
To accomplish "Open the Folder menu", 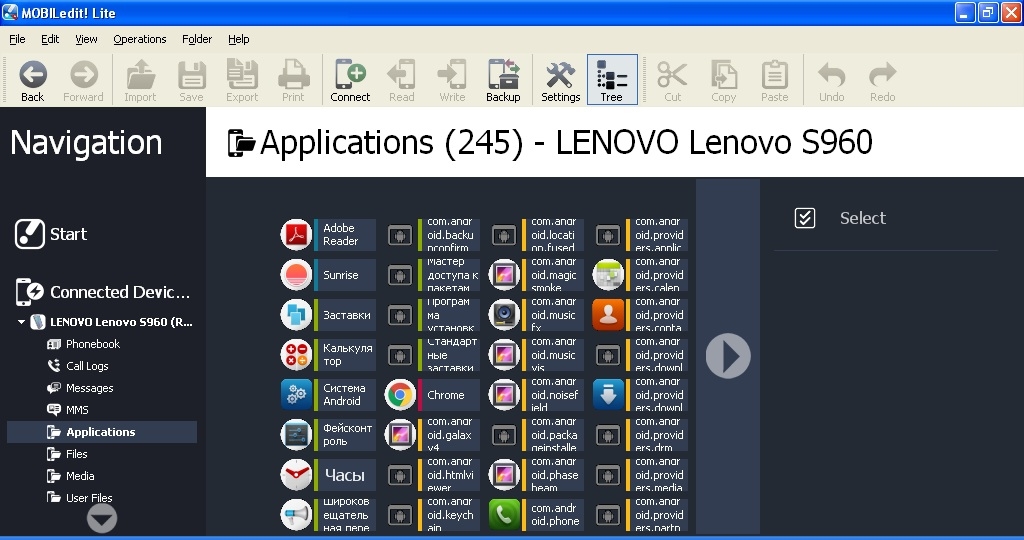I will pos(197,39).
